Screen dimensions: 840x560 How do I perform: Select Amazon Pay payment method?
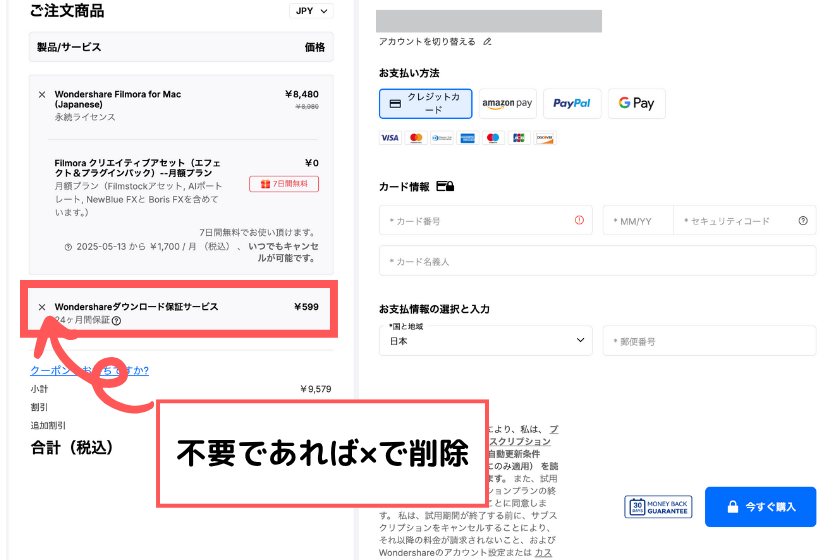pyautogui.click(x=507, y=103)
